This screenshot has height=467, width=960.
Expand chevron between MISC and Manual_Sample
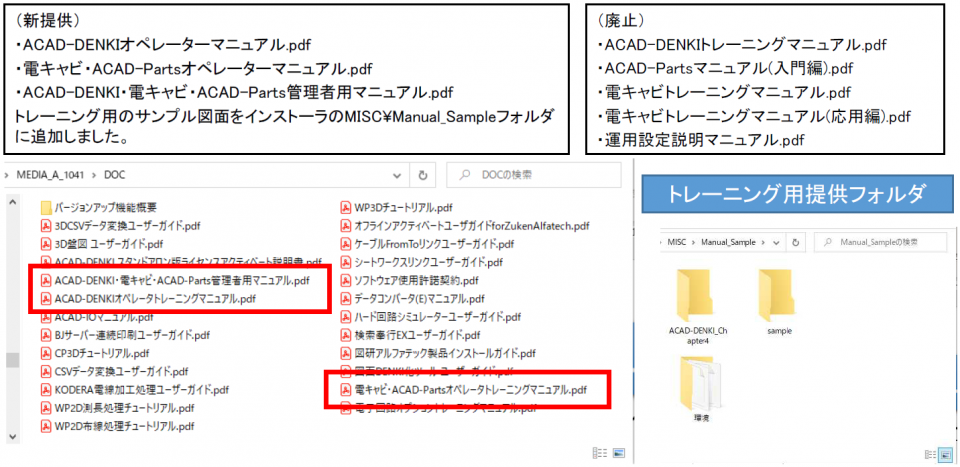coord(695,242)
